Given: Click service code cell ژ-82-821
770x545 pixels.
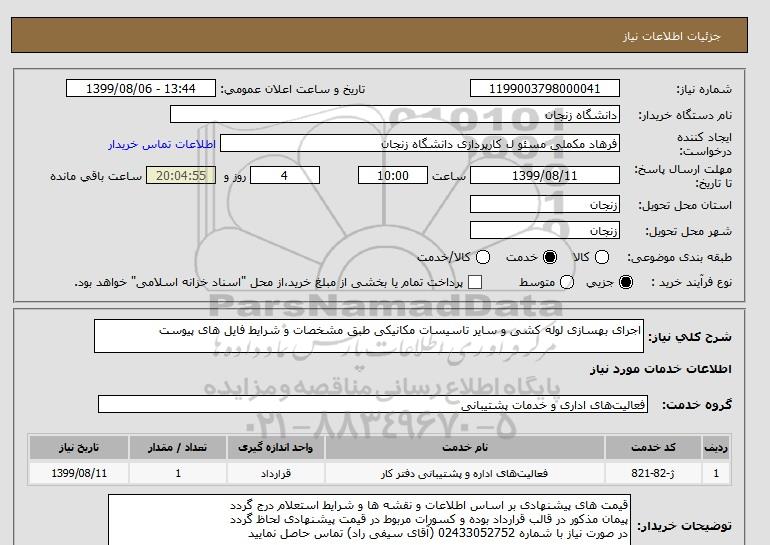Looking at the screenshot, I should 653,473.
